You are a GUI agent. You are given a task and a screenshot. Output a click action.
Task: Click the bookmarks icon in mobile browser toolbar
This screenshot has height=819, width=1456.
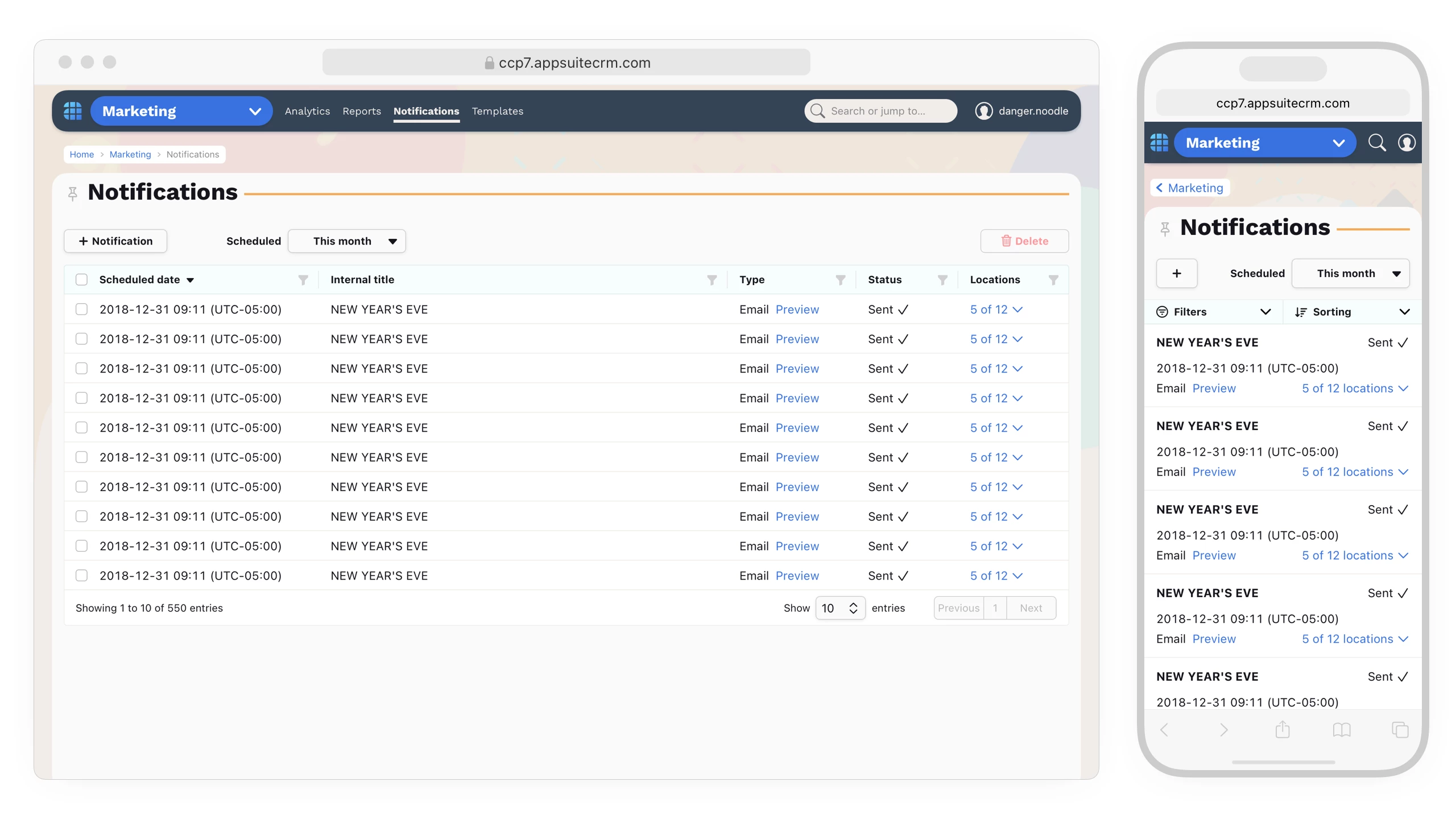1341,730
